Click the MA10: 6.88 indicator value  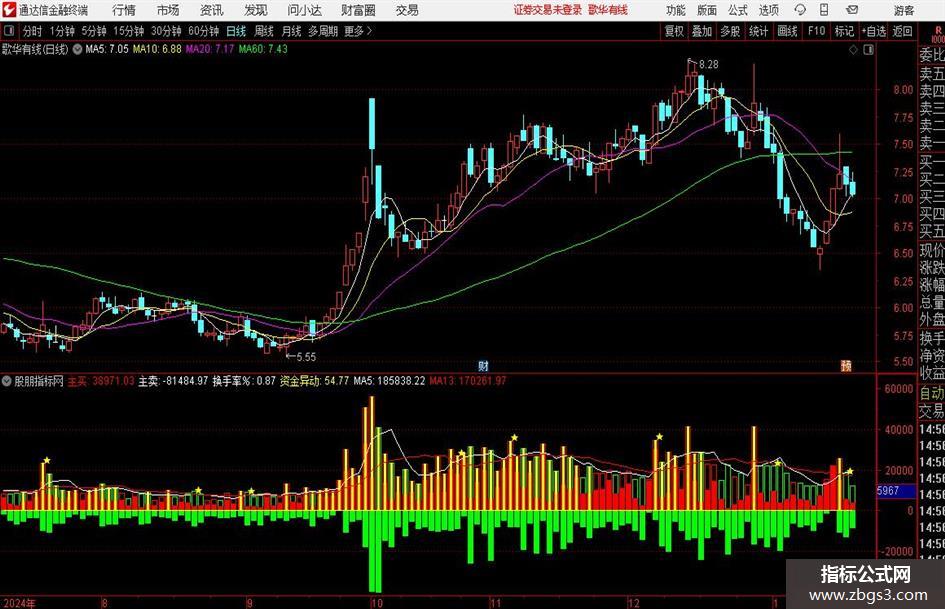(x=157, y=49)
